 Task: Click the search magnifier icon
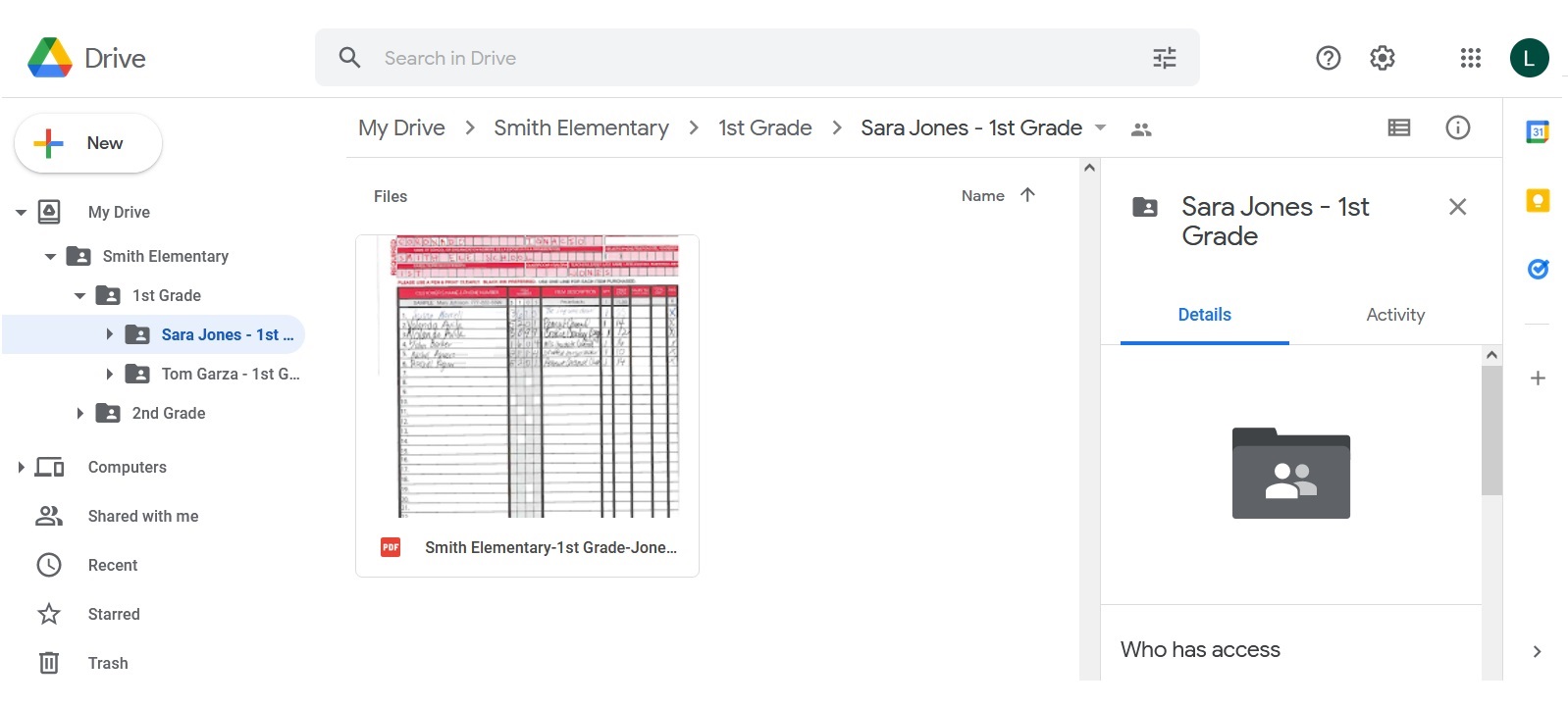point(349,58)
